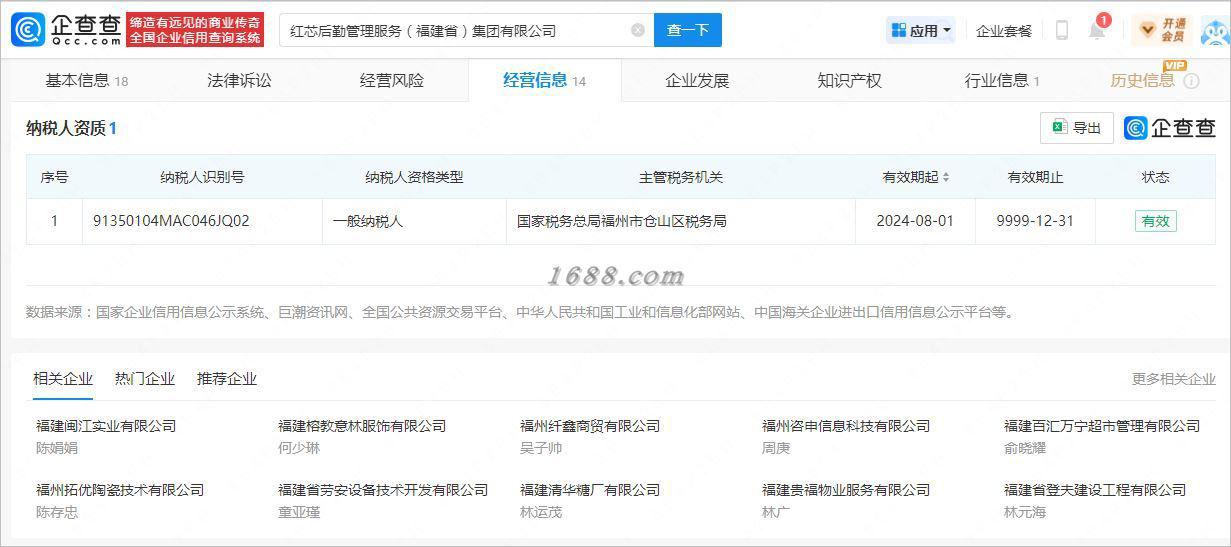The width and height of the screenshot is (1231, 547).
Task: Click the 查一下 search button
Action: [688, 30]
